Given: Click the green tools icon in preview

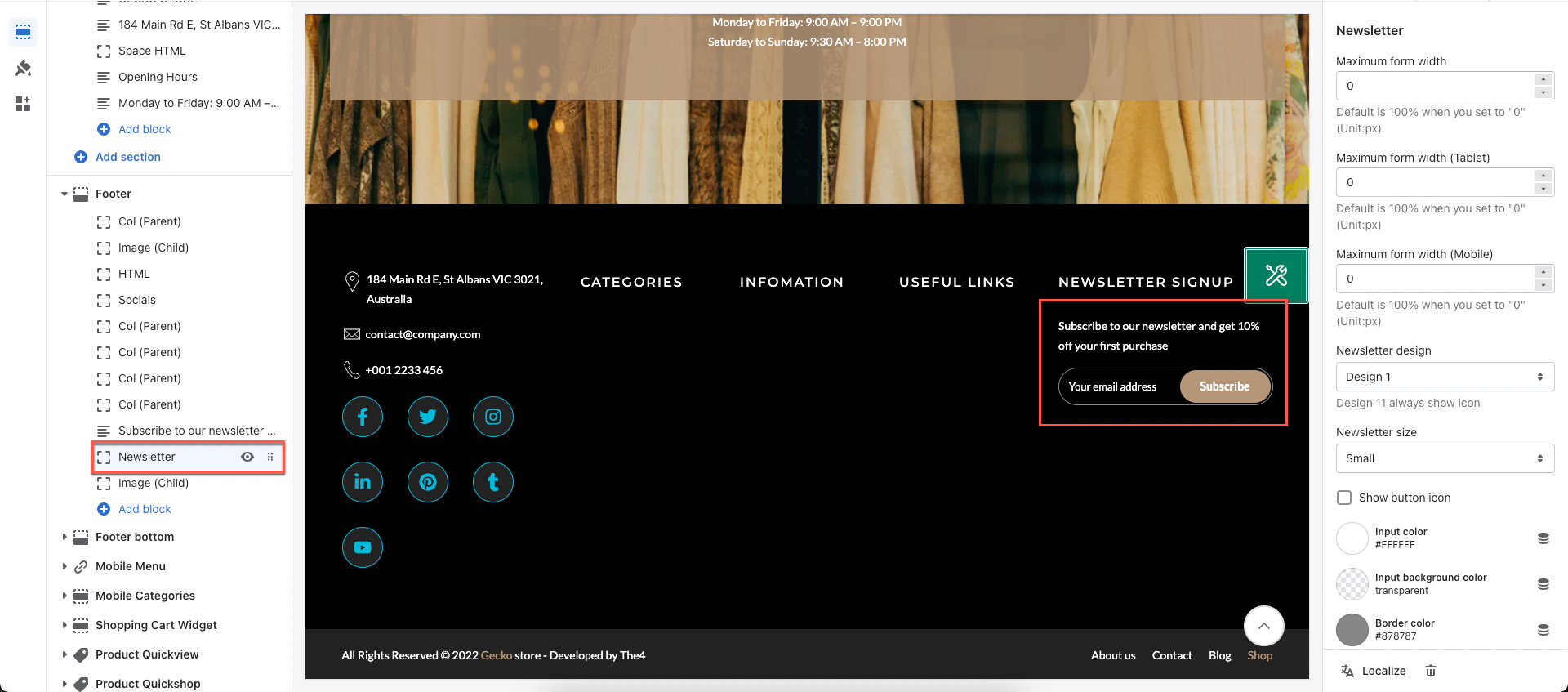Looking at the screenshot, I should click(1276, 275).
